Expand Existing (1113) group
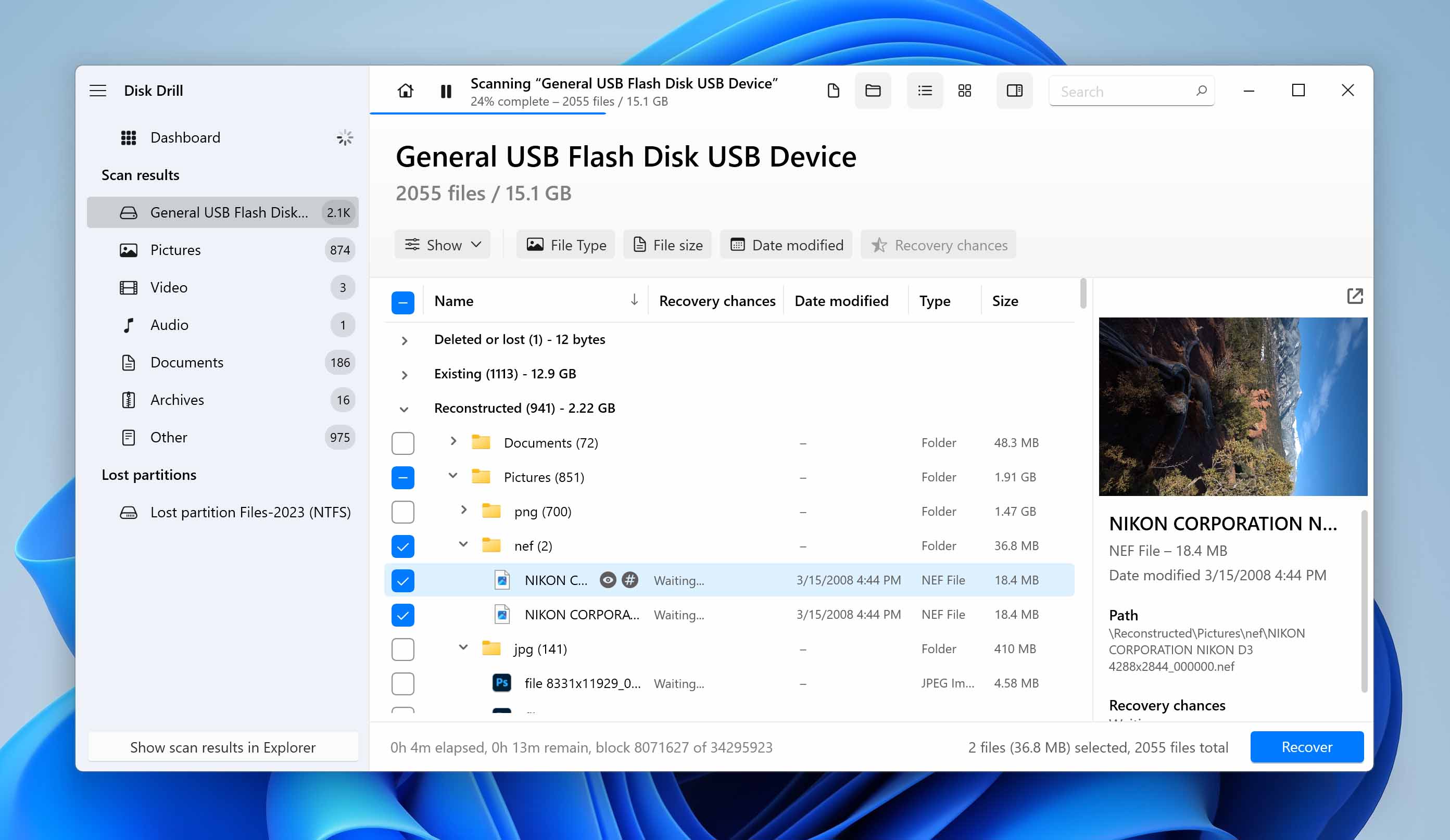The width and height of the screenshot is (1450, 840). point(405,375)
